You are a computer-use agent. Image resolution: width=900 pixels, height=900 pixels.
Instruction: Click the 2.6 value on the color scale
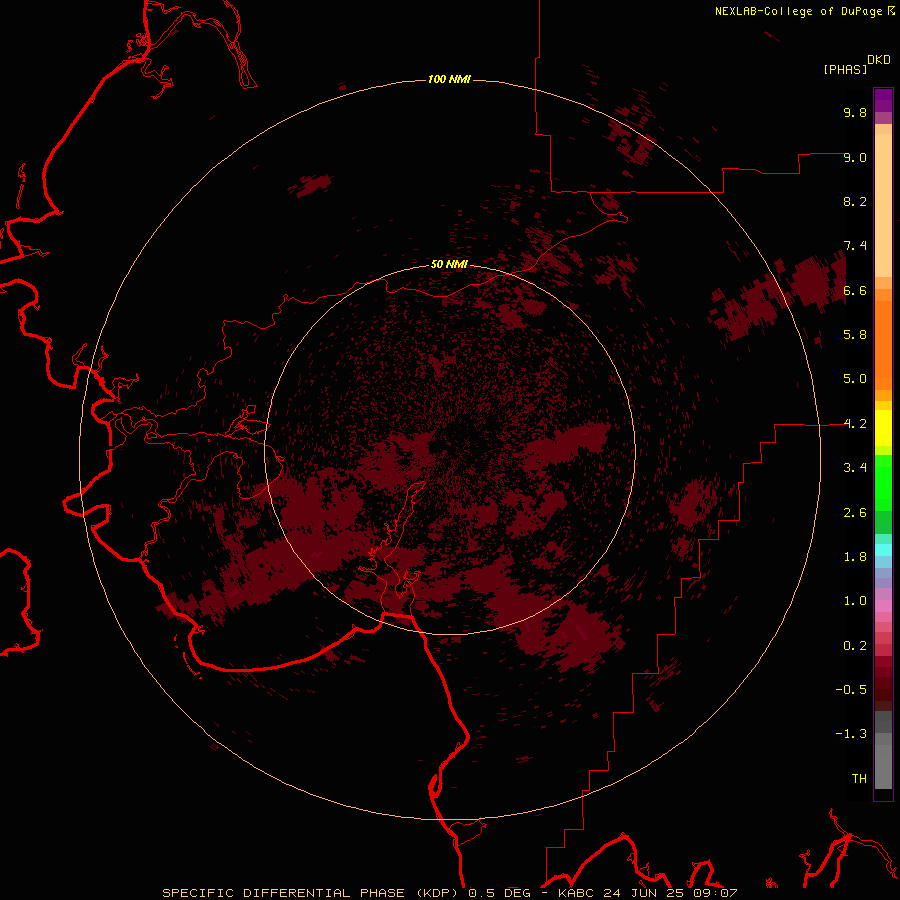pyautogui.click(x=855, y=513)
